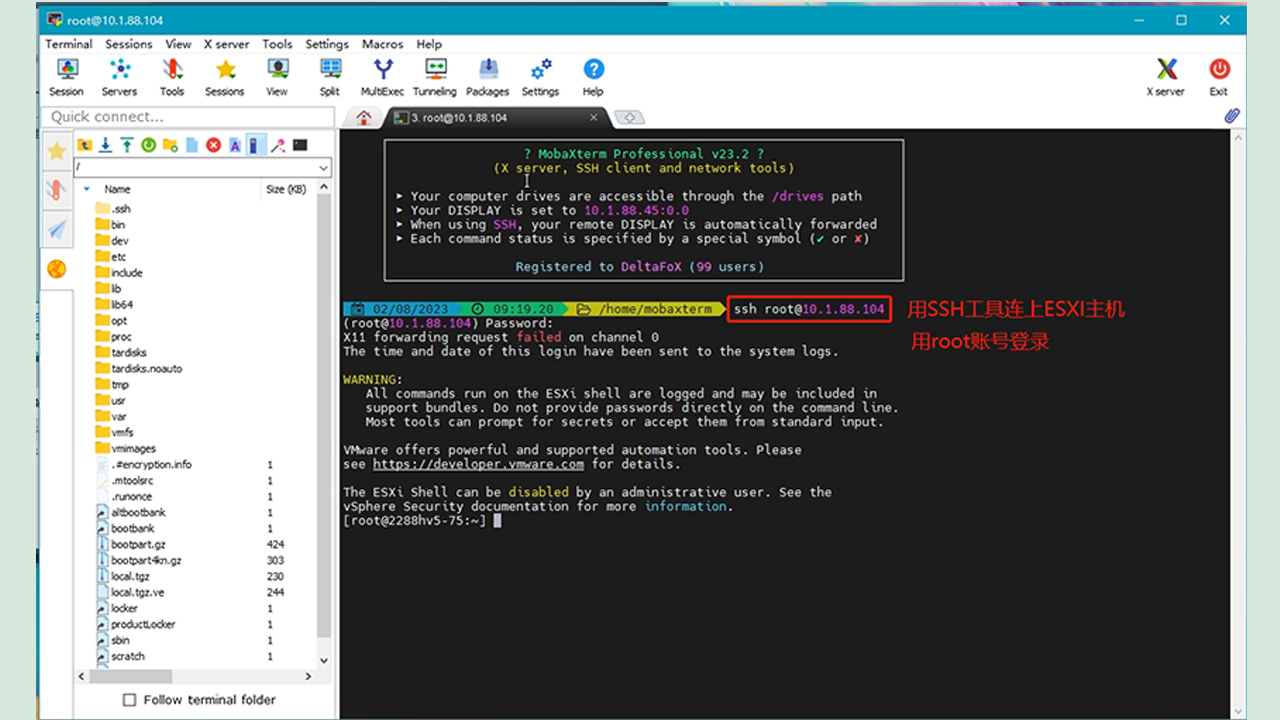Open the Servers tool

(x=119, y=77)
